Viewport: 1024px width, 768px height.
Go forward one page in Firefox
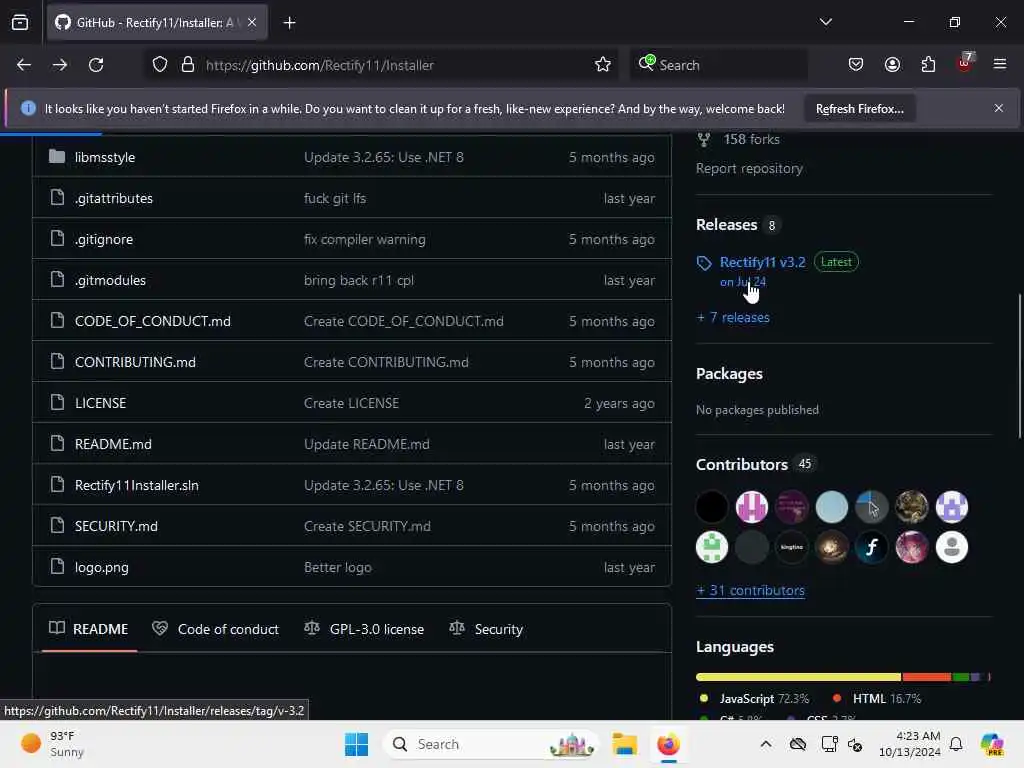coord(59,65)
